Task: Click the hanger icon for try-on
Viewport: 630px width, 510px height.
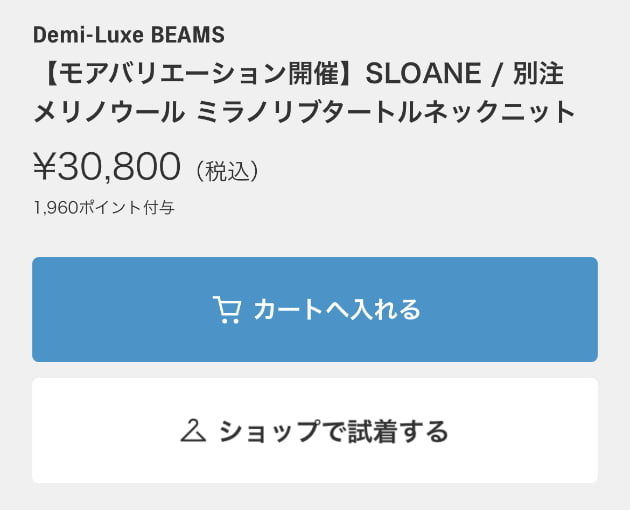Action: (x=193, y=430)
